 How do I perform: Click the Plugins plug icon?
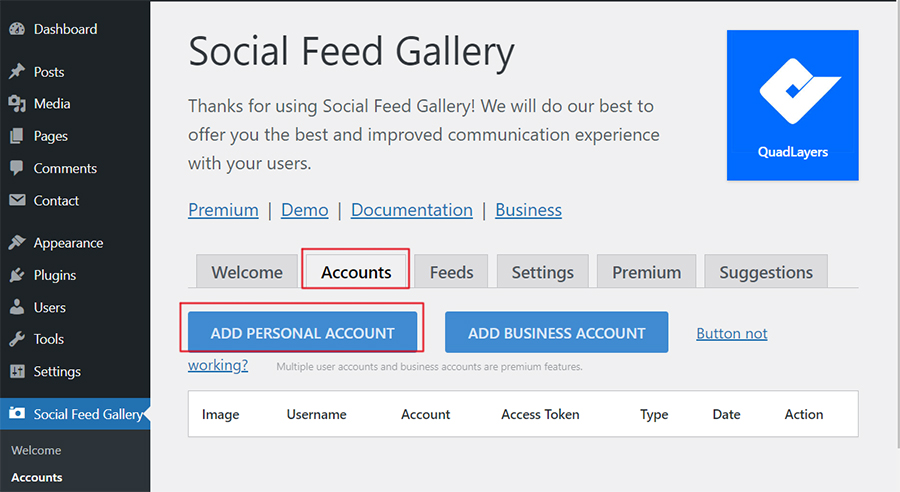point(17,275)
